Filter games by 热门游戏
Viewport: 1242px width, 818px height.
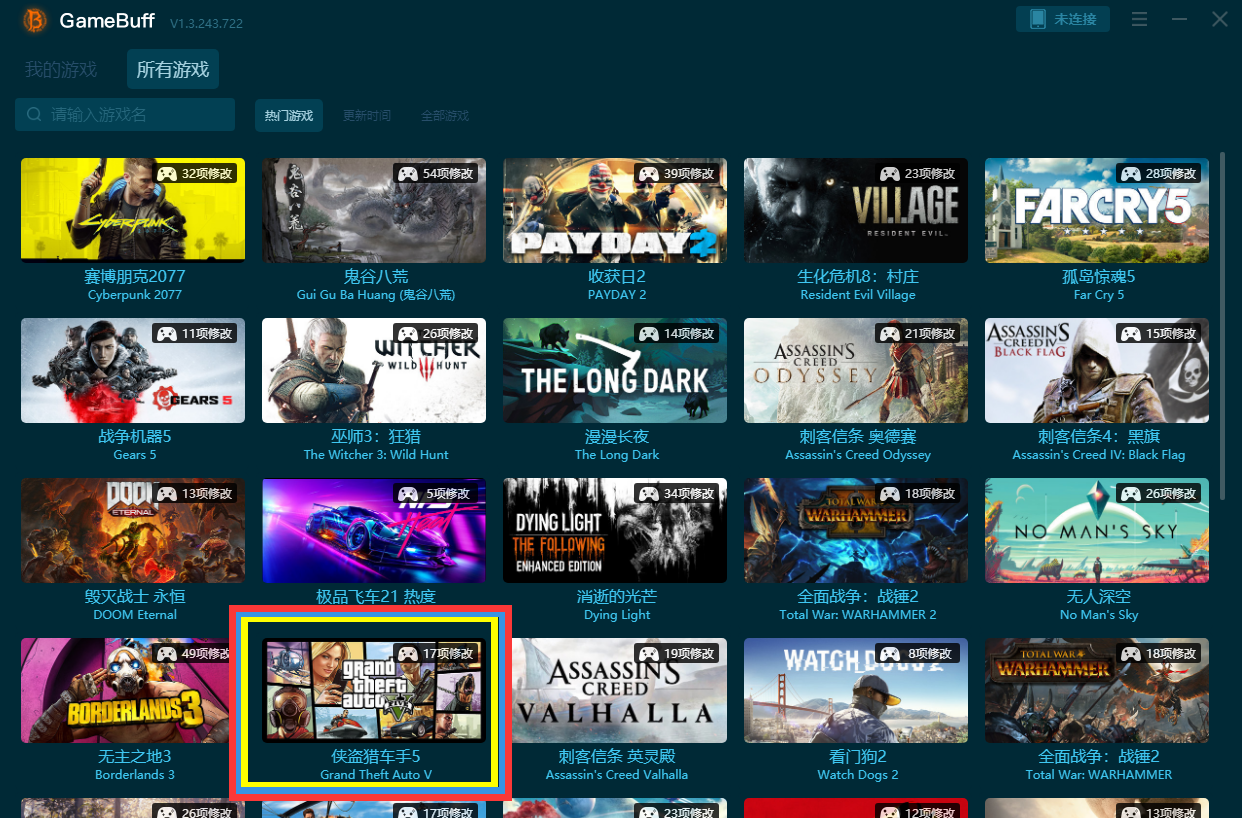click(x=289, y=115)
